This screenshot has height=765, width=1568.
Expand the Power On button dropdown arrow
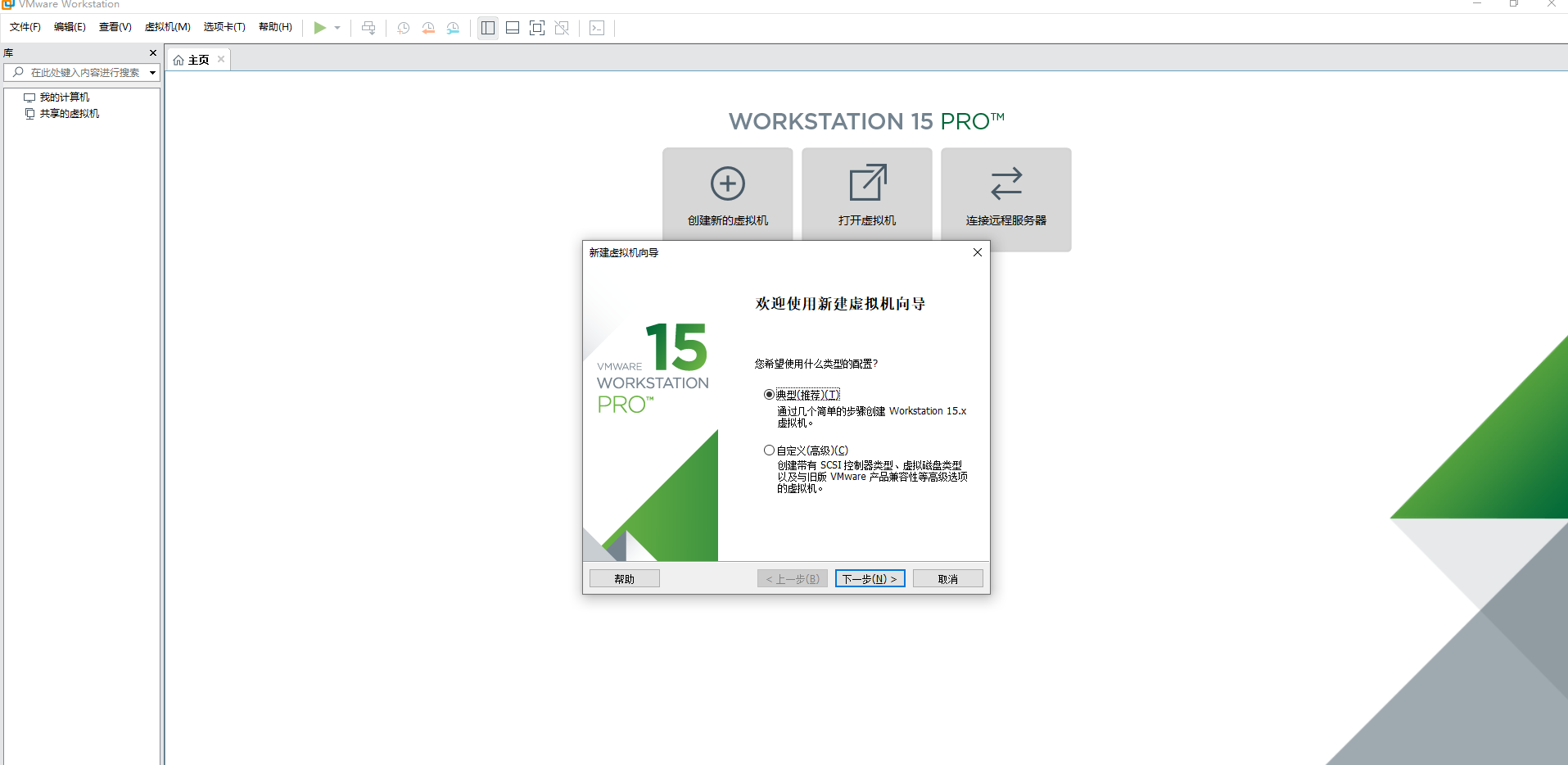click(336, 27)
